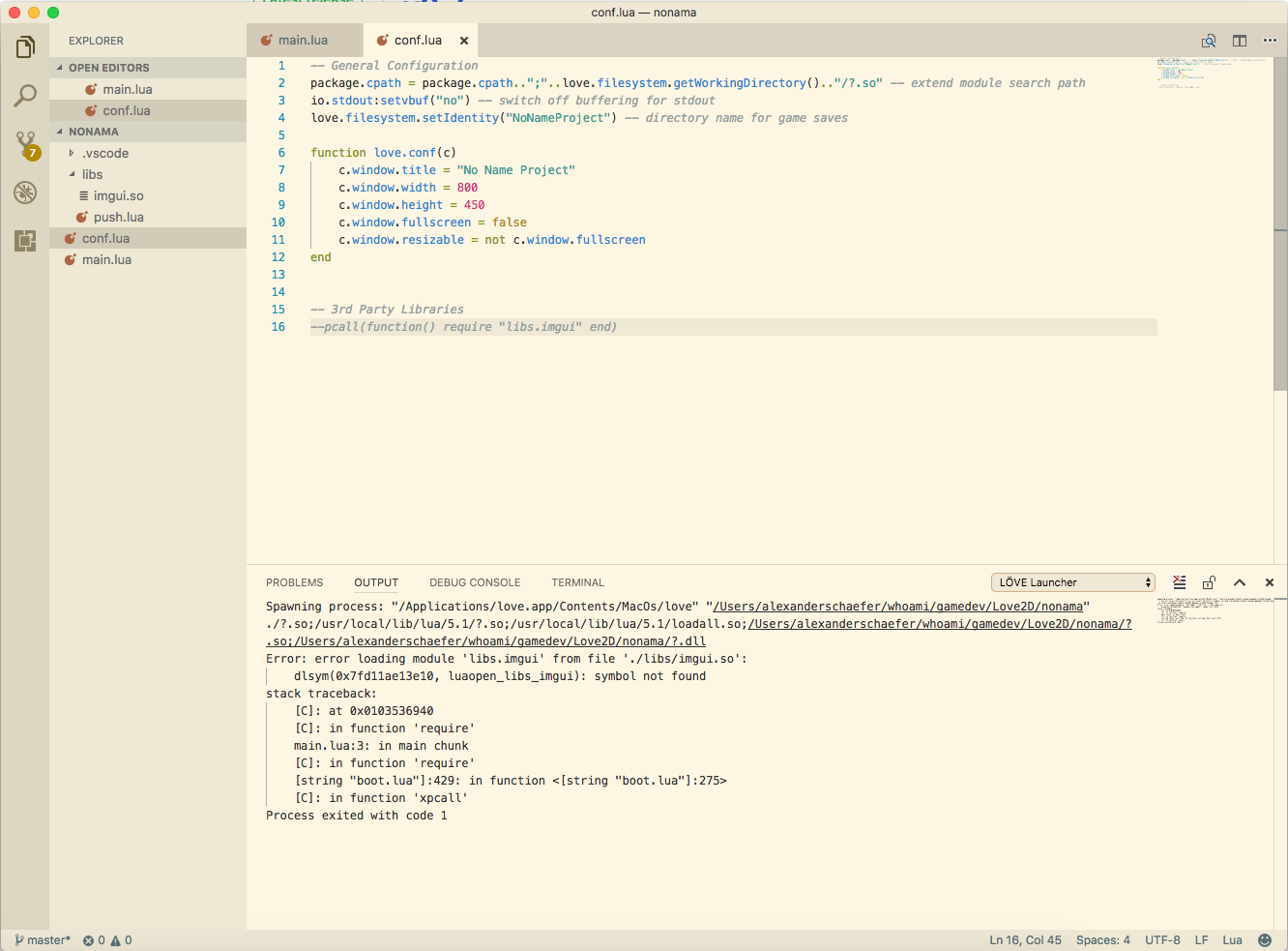This screenshot has width=1288, height=951.
Task: Open the editor More Actions ellipsis menu
Action: 1270,41
